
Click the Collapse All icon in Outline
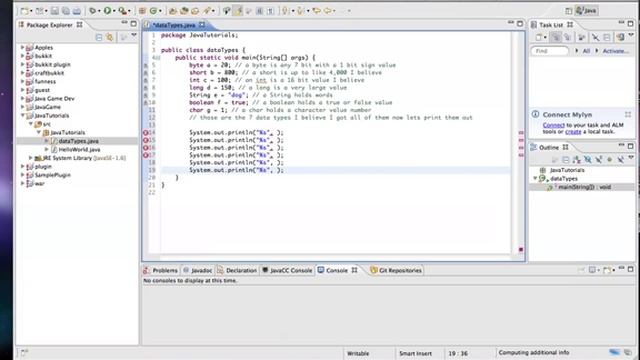565,160
